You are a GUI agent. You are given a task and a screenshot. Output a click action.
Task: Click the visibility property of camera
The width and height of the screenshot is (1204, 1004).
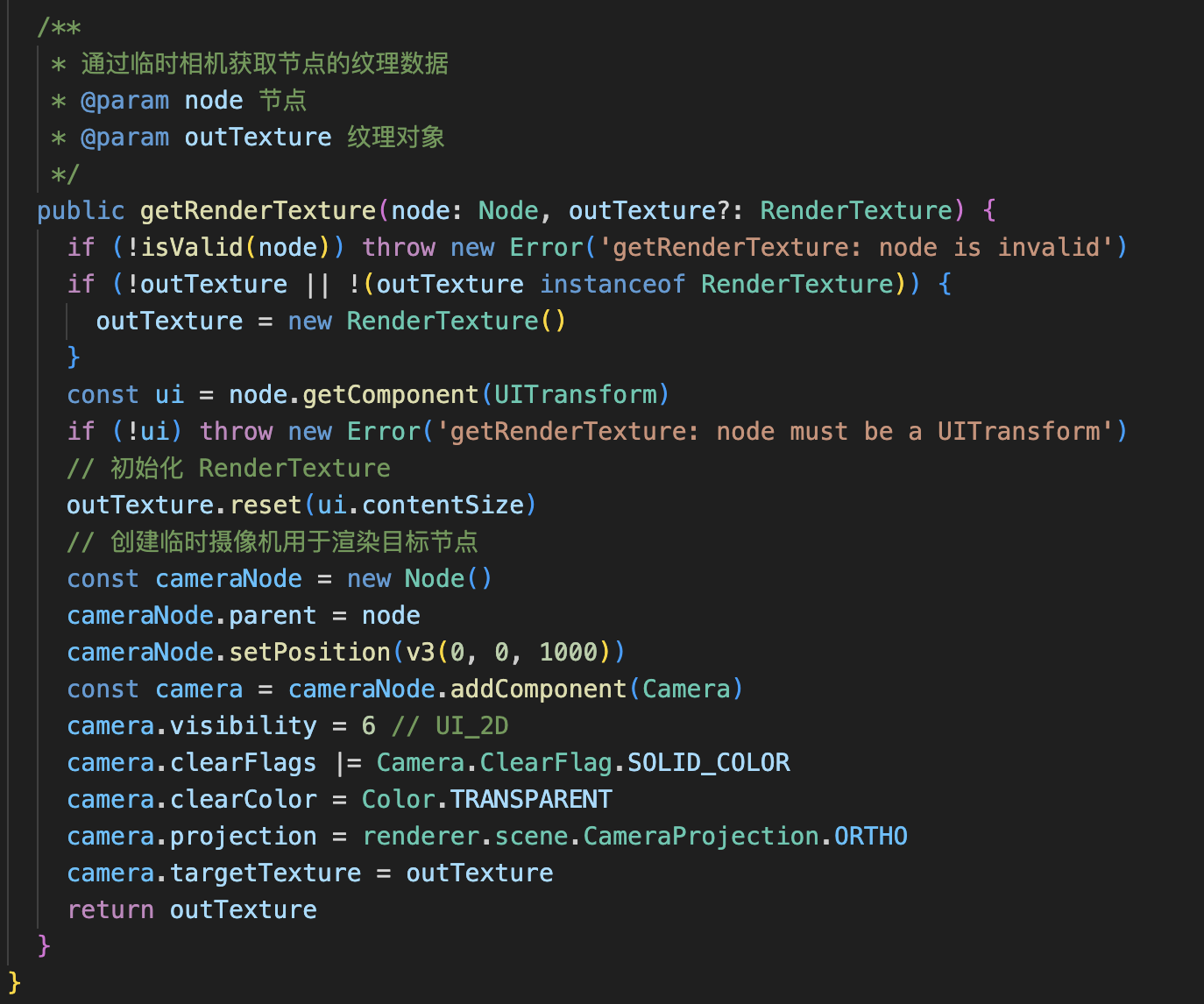(243, 726)
